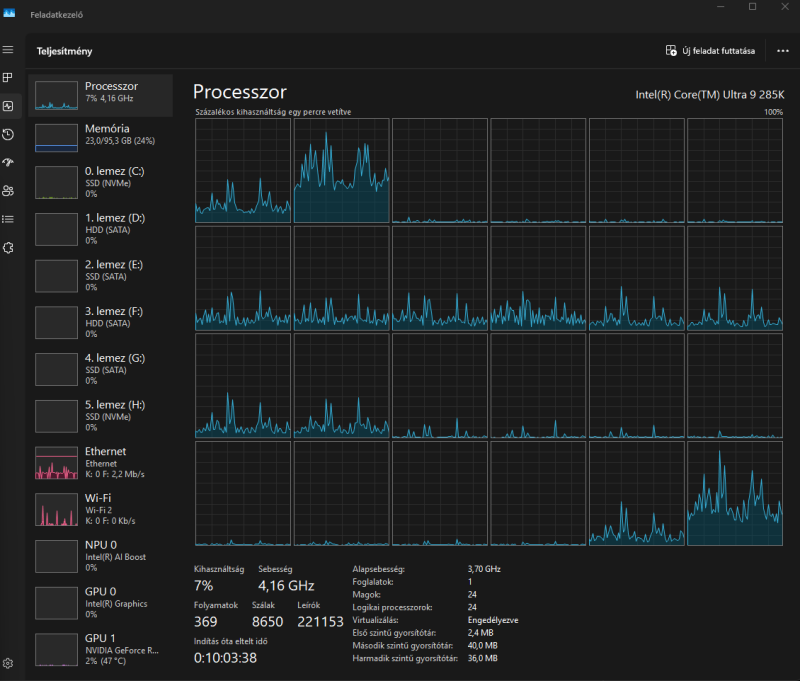Select '2. lemez (E:)' disk item
The width and height of the screenshot is (800, 681).
pyautogui.click(x=101, y=275)
